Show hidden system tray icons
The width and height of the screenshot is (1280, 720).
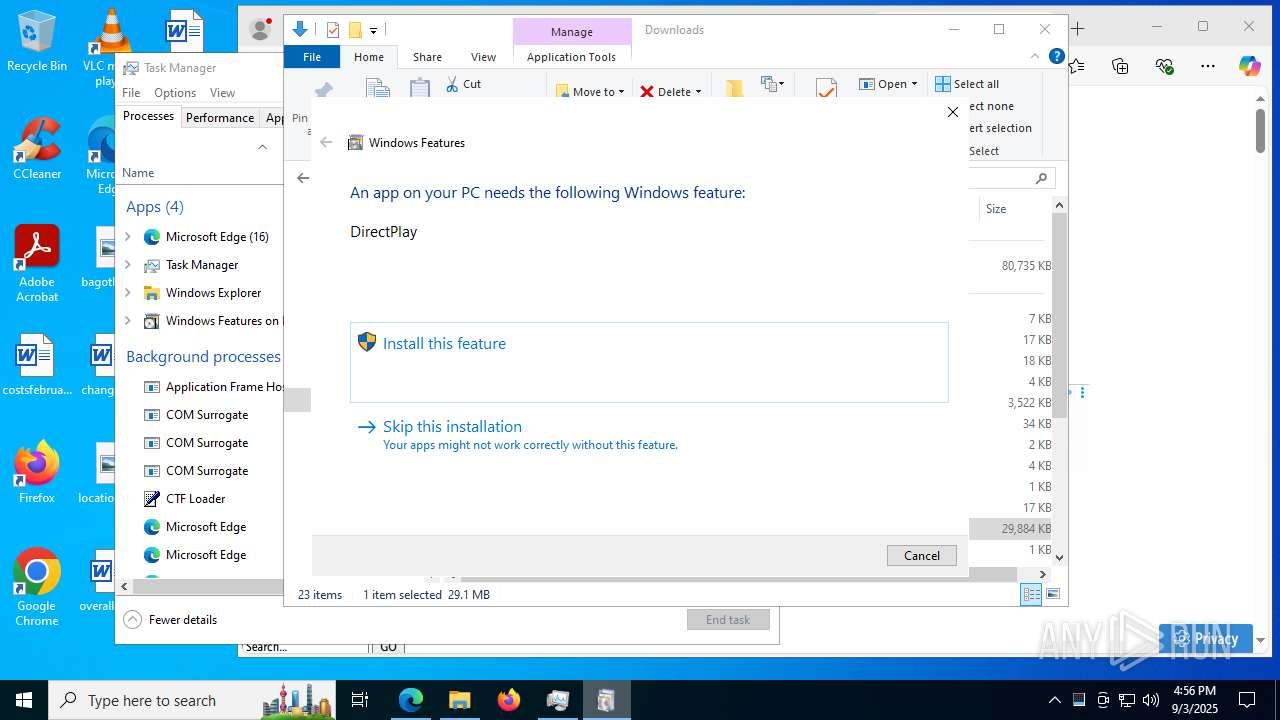(1054, 700)
